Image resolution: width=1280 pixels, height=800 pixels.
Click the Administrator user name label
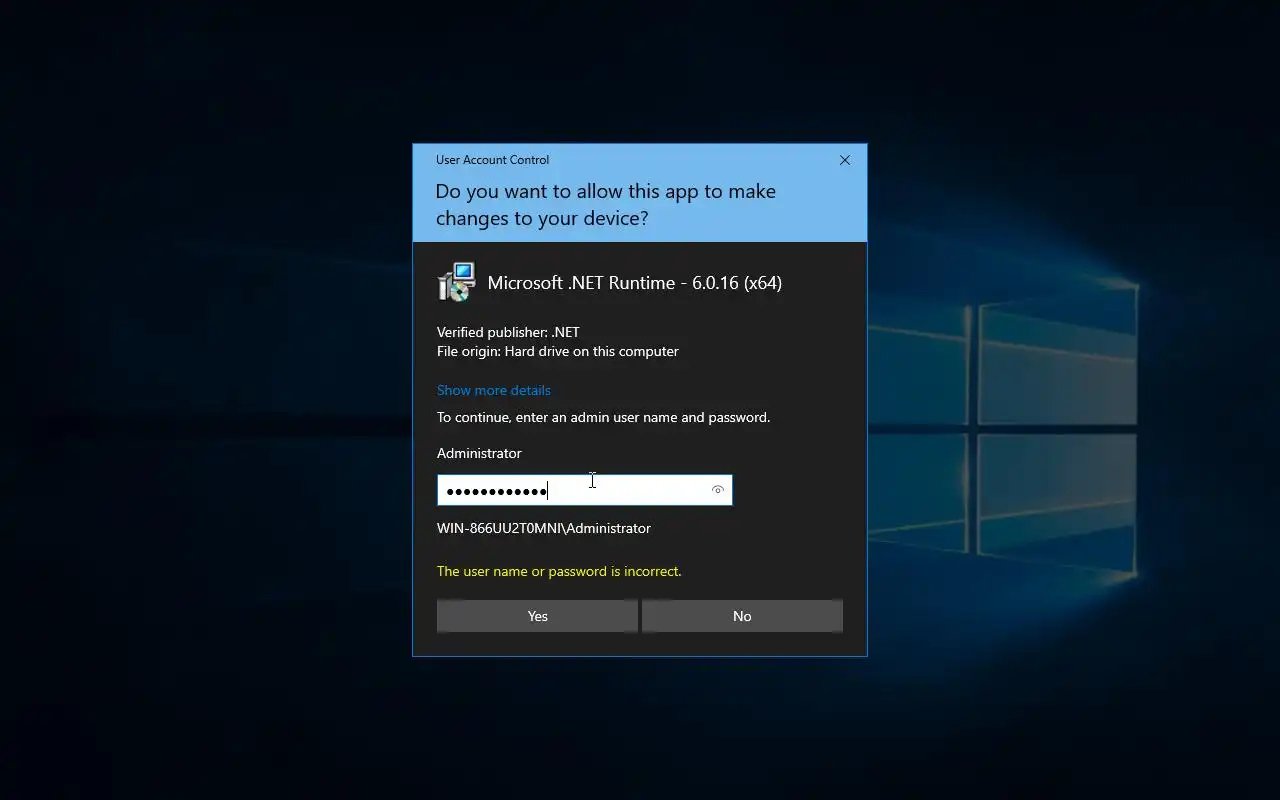pyautogui.click(x=479, y=453)
